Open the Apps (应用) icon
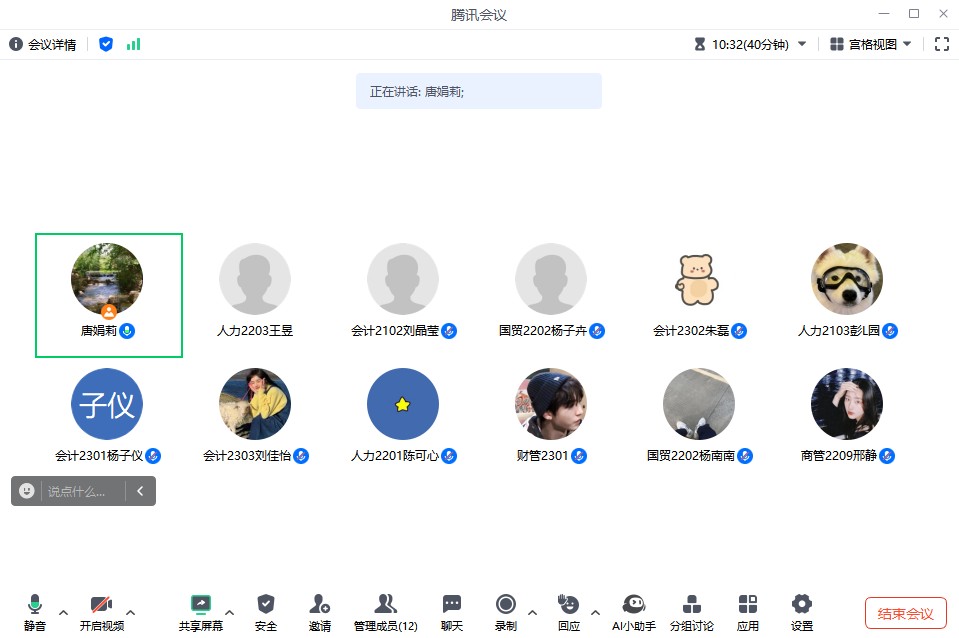 click(747, 604)
